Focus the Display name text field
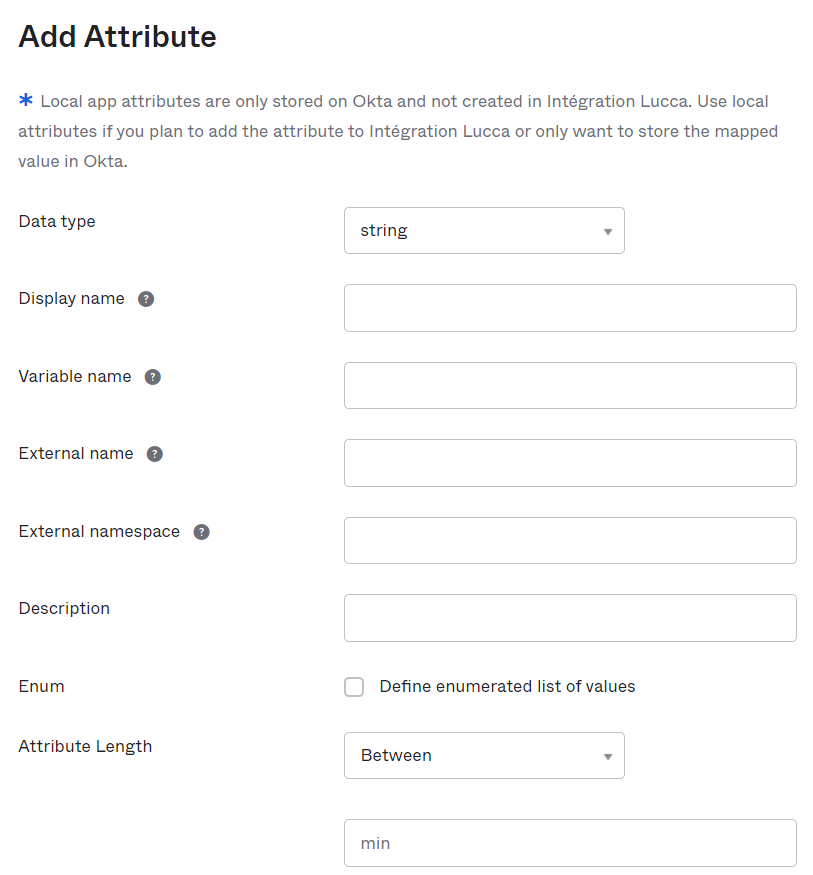Screen dimensions: 813x875 click(x=570, y=308)
